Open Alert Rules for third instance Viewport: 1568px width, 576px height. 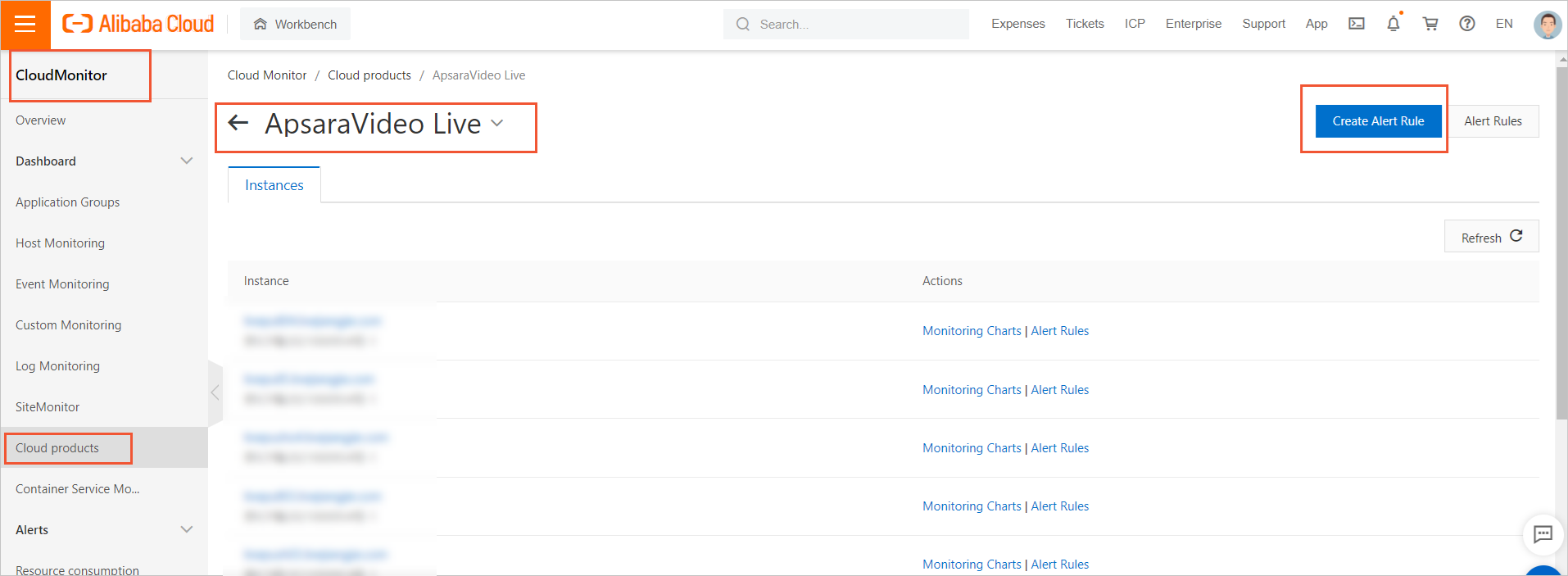[x=1060, y=448]
